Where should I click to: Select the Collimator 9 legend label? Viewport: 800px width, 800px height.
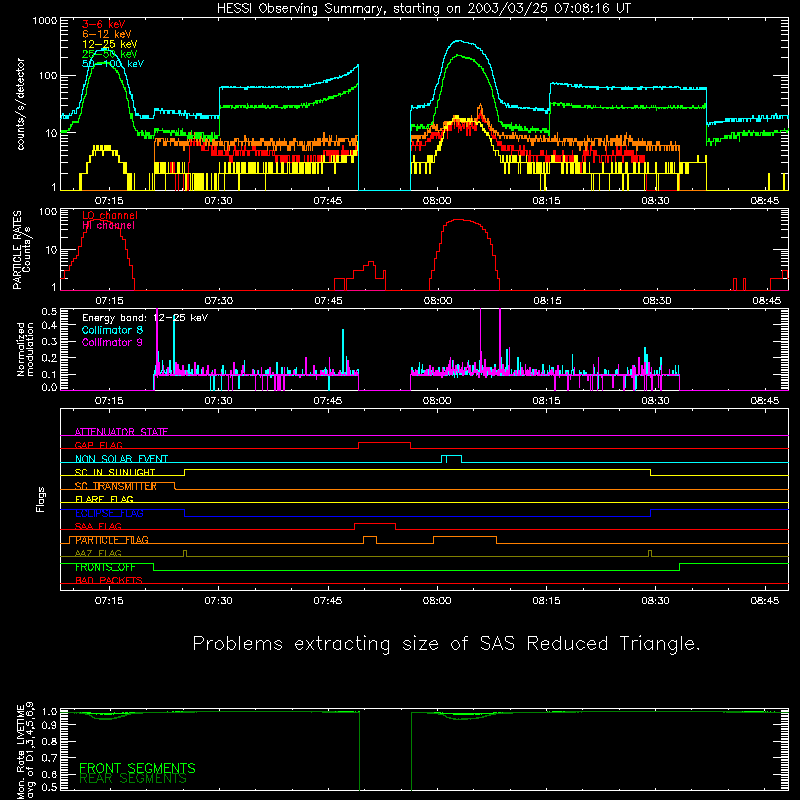[112, 342]
